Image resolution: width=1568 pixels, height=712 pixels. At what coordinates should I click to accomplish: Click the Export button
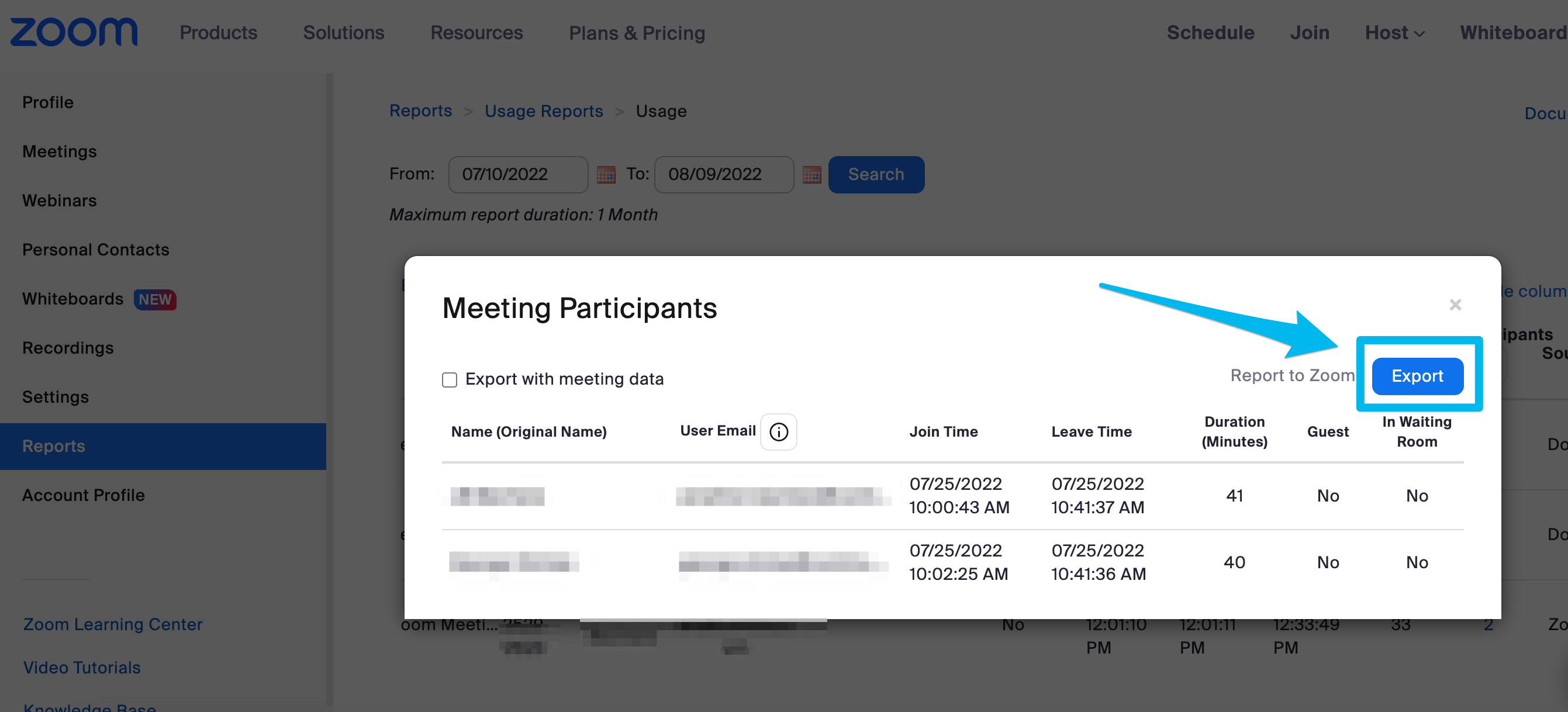point(1417,376)
